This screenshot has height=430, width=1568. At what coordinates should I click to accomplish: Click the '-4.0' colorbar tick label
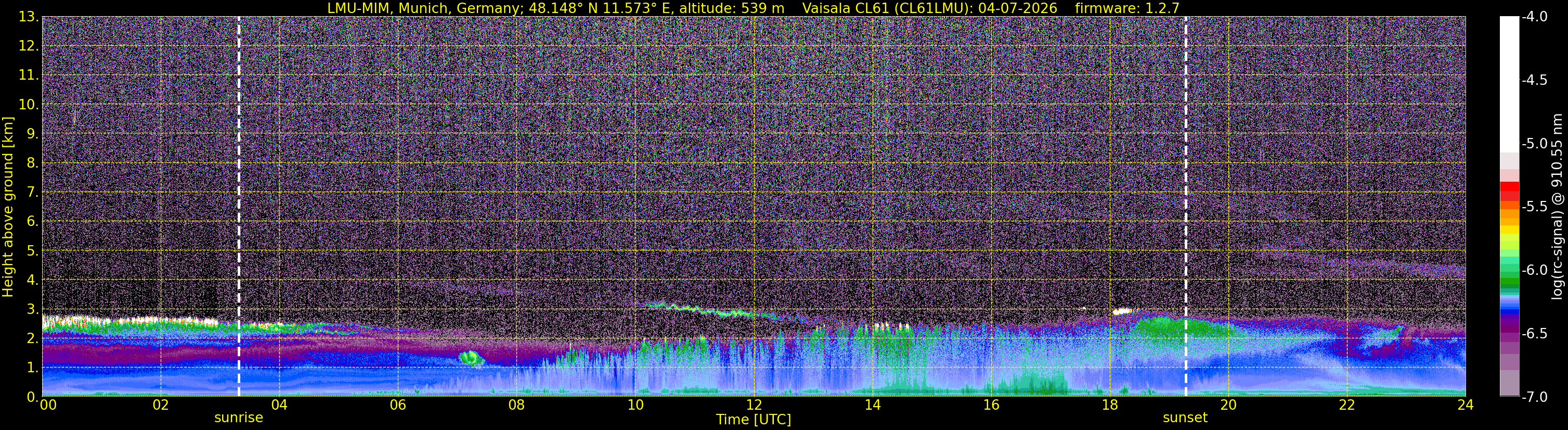coord(1534,17)
